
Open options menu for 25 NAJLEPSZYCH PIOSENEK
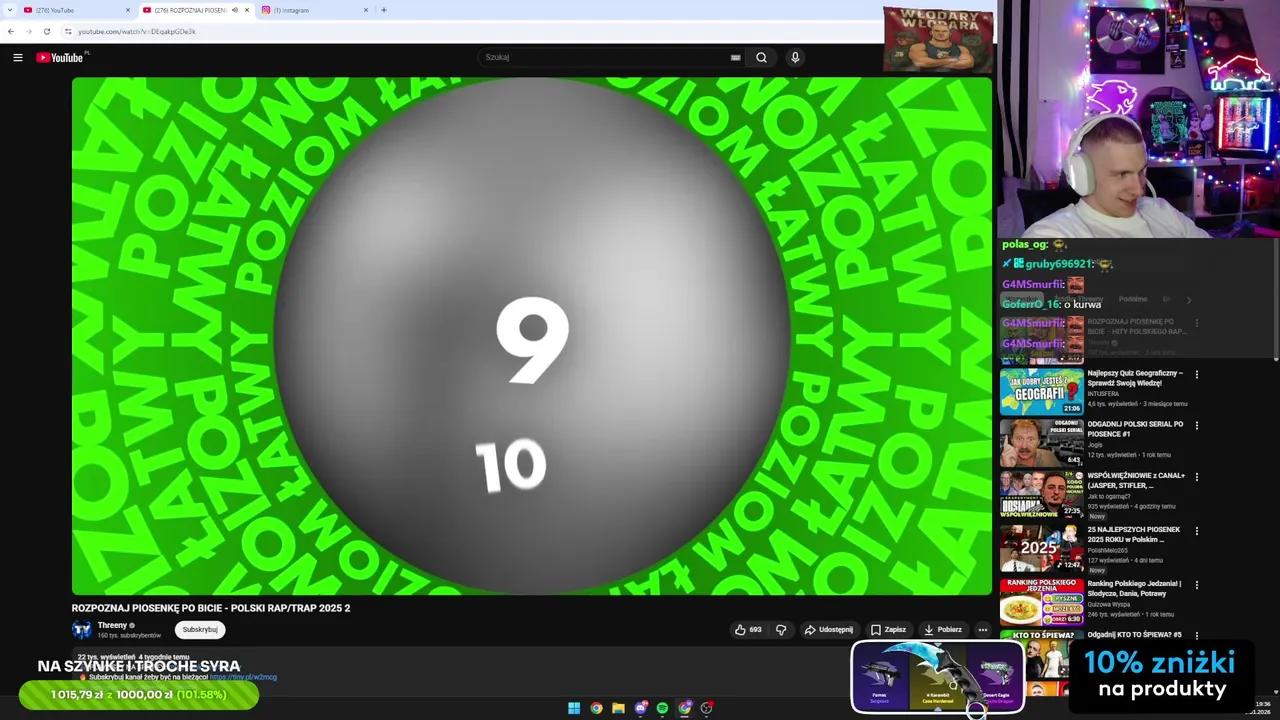coord(1197,531)
